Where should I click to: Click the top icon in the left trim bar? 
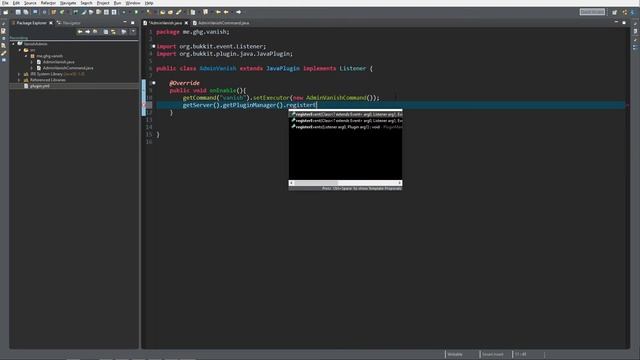(x=4, y=24)
